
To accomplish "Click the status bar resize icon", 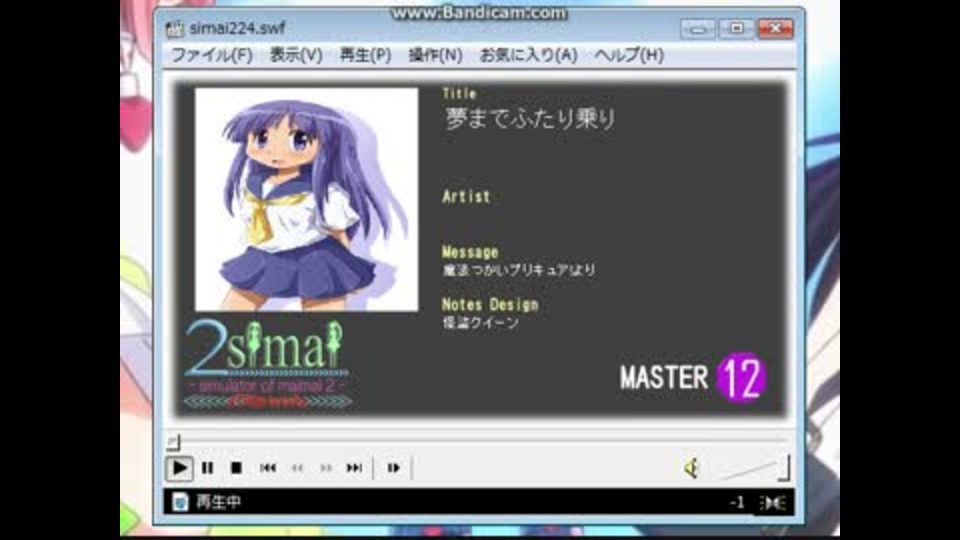I will [x=773, y=503].
